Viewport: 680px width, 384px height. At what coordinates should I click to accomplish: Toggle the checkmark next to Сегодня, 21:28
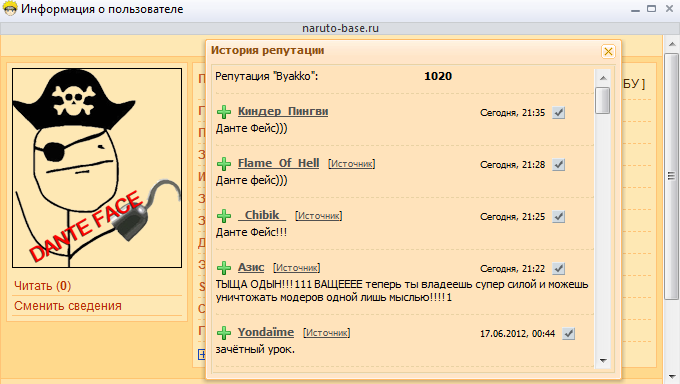tap(559, 165)
